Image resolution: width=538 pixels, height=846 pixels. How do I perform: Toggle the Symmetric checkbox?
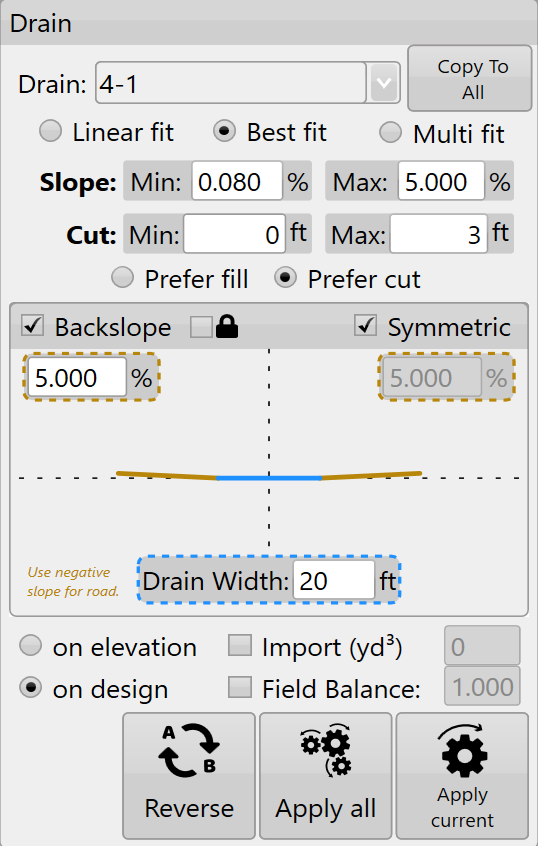tap(365, 326)
